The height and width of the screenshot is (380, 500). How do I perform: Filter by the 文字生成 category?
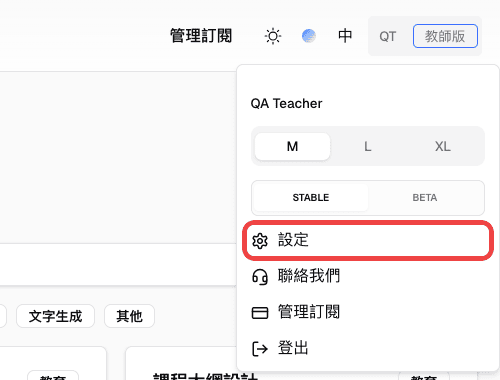(x=55, y=316)
